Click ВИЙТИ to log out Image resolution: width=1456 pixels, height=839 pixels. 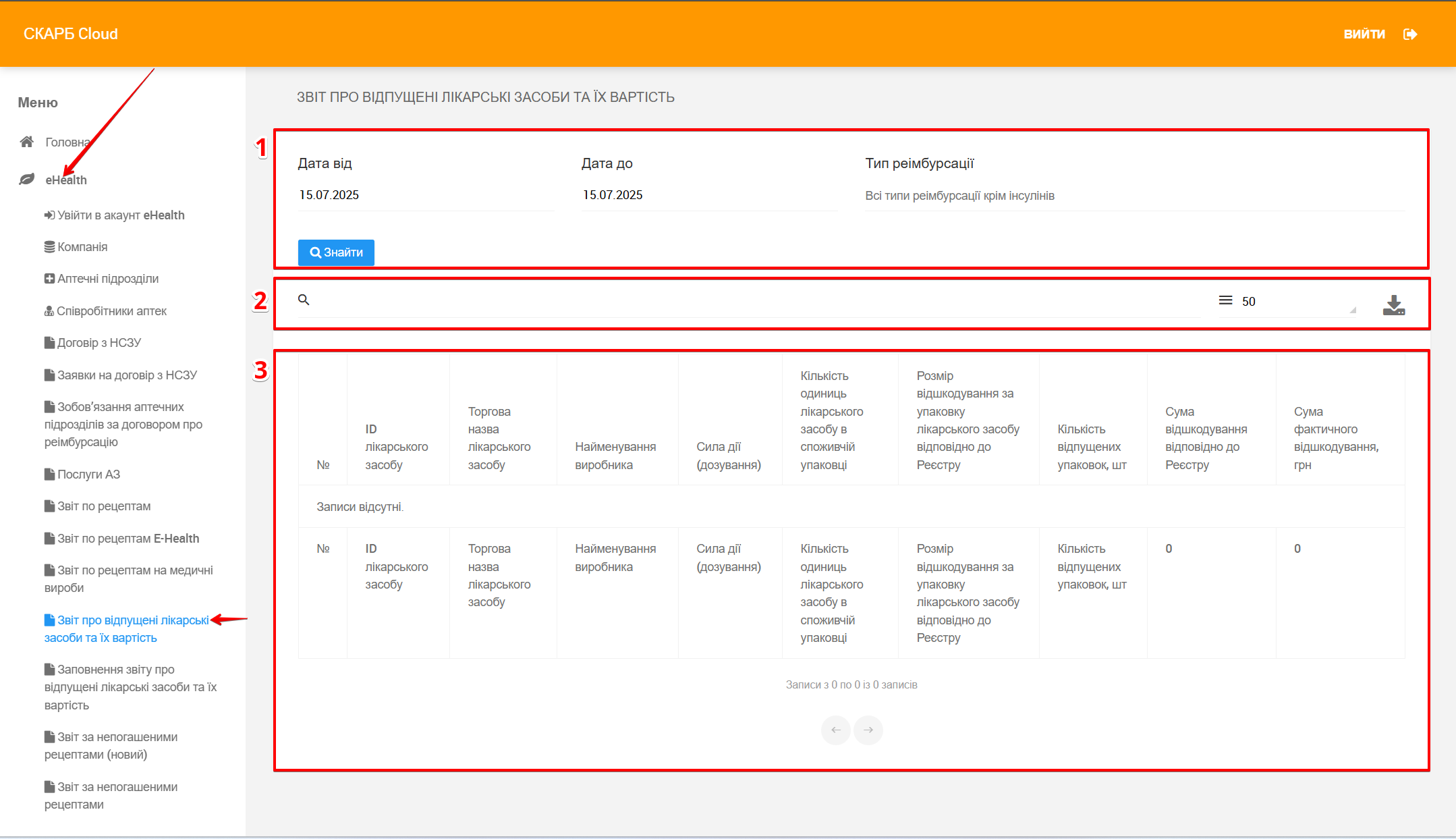[x=1364, y=34]
